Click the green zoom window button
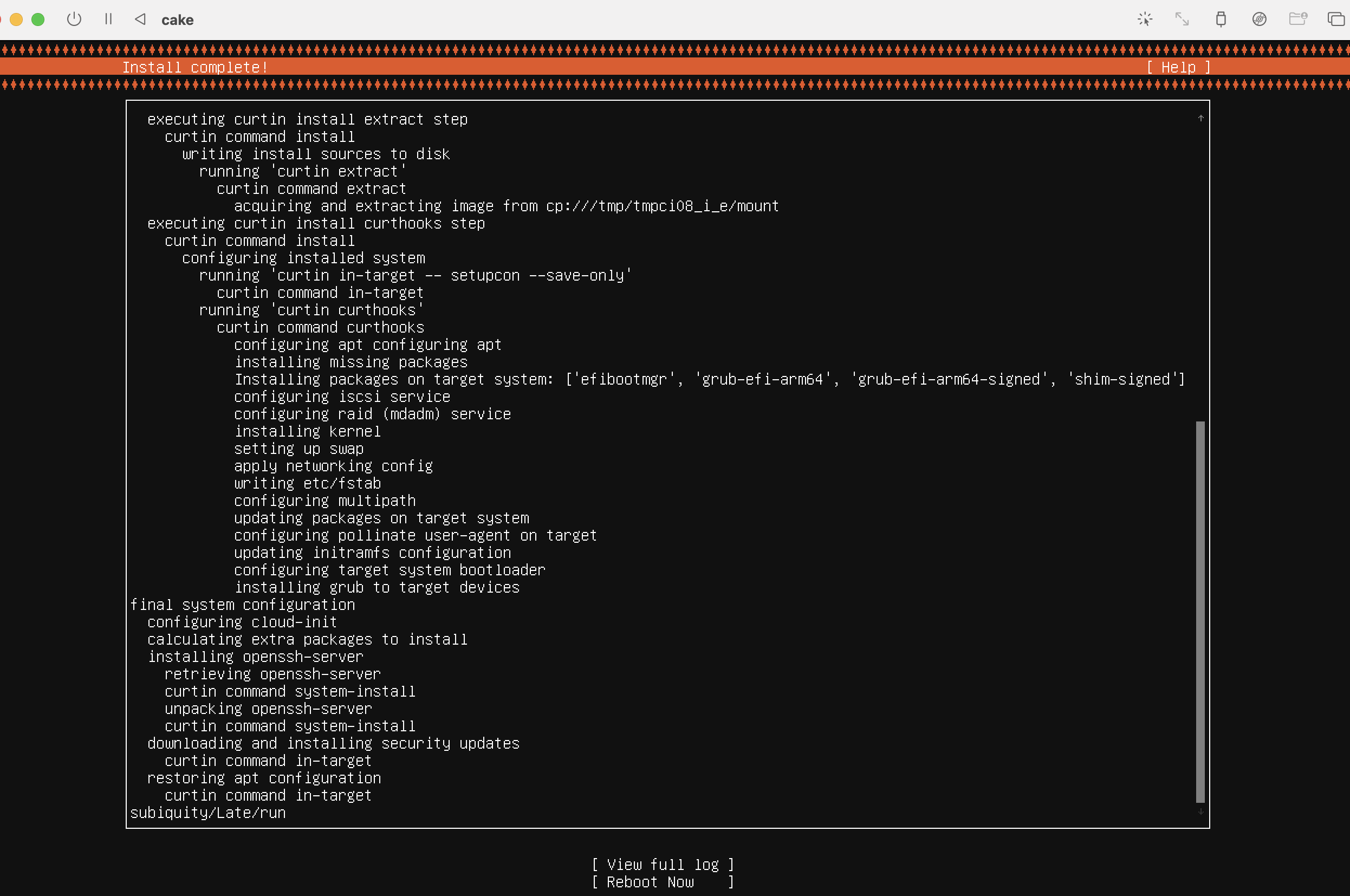 (x=38, y=20)
